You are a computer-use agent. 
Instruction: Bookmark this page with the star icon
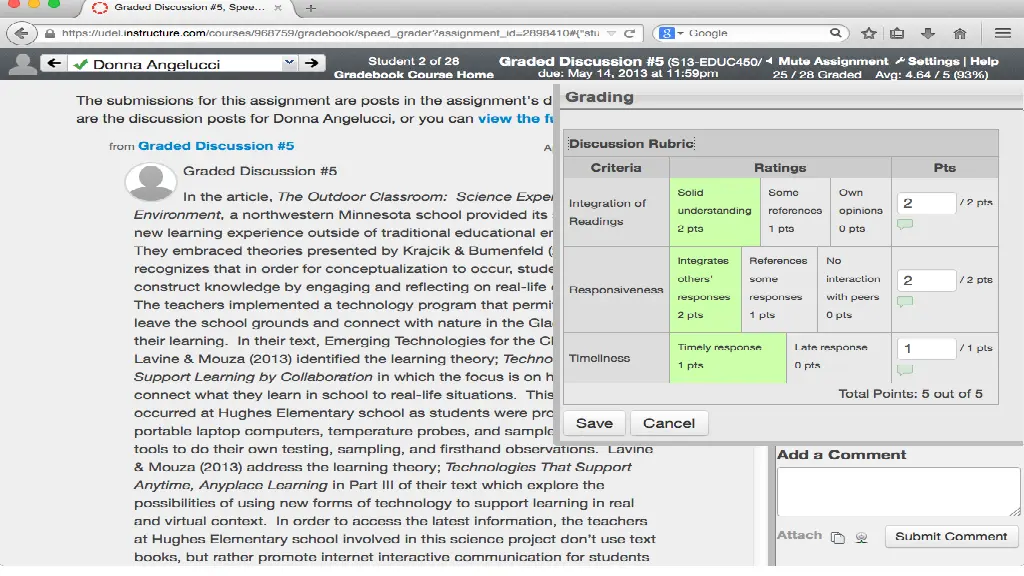click(x=869, y=33)
